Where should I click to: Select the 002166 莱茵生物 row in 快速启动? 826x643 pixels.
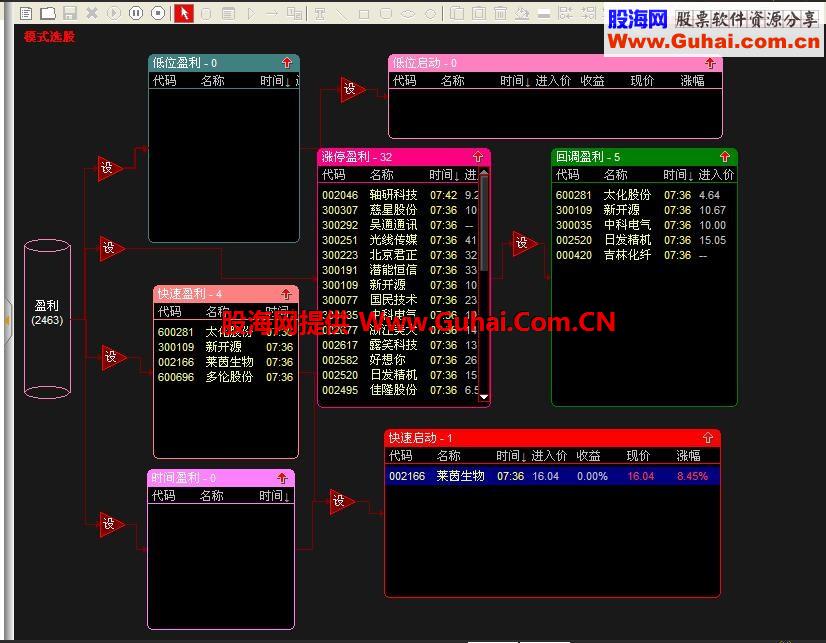click(x=552, y=476)
